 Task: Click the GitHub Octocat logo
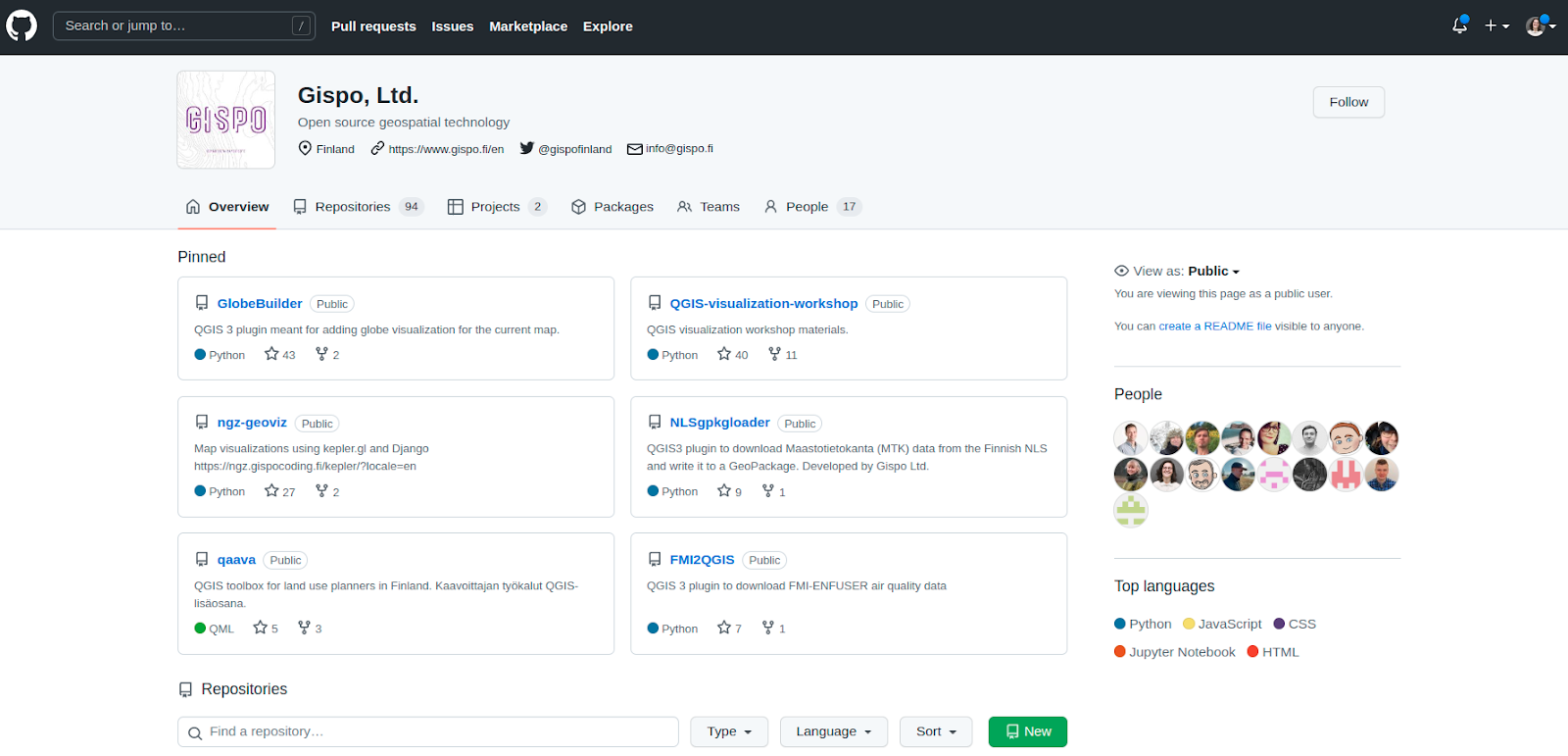pyautogui.click(x=22, y=25)
